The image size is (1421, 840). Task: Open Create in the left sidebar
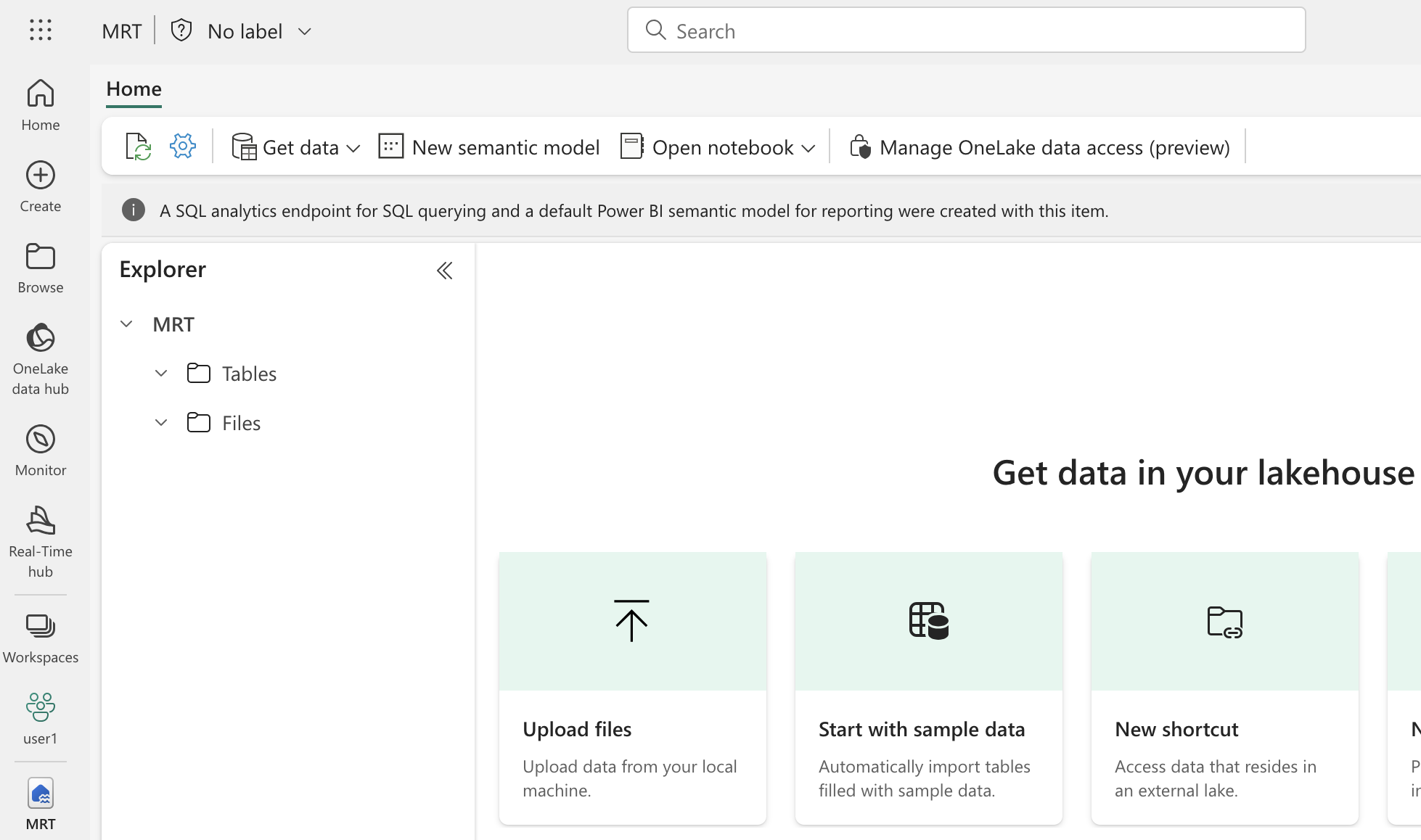[41, 186]
